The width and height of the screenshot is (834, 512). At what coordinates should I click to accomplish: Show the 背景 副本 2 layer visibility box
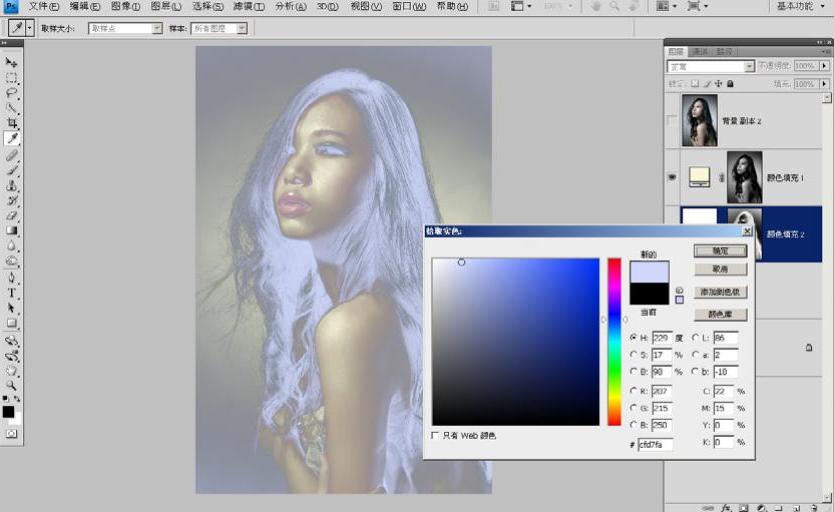[672, 121]
